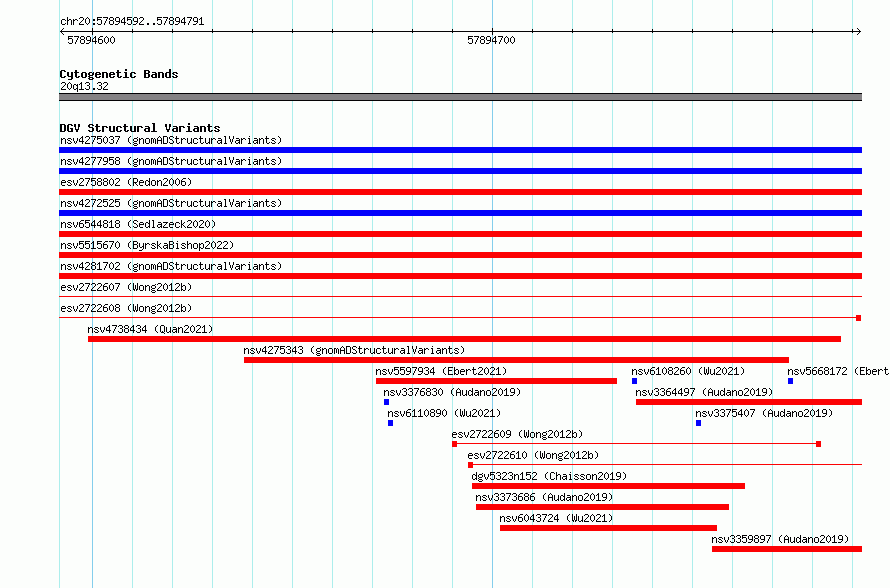Image resolution: width=890 pixels, height=588 pixels.
Task: Select nsv3364497 (Audano2019) label
Action: [x=704, y=392]
